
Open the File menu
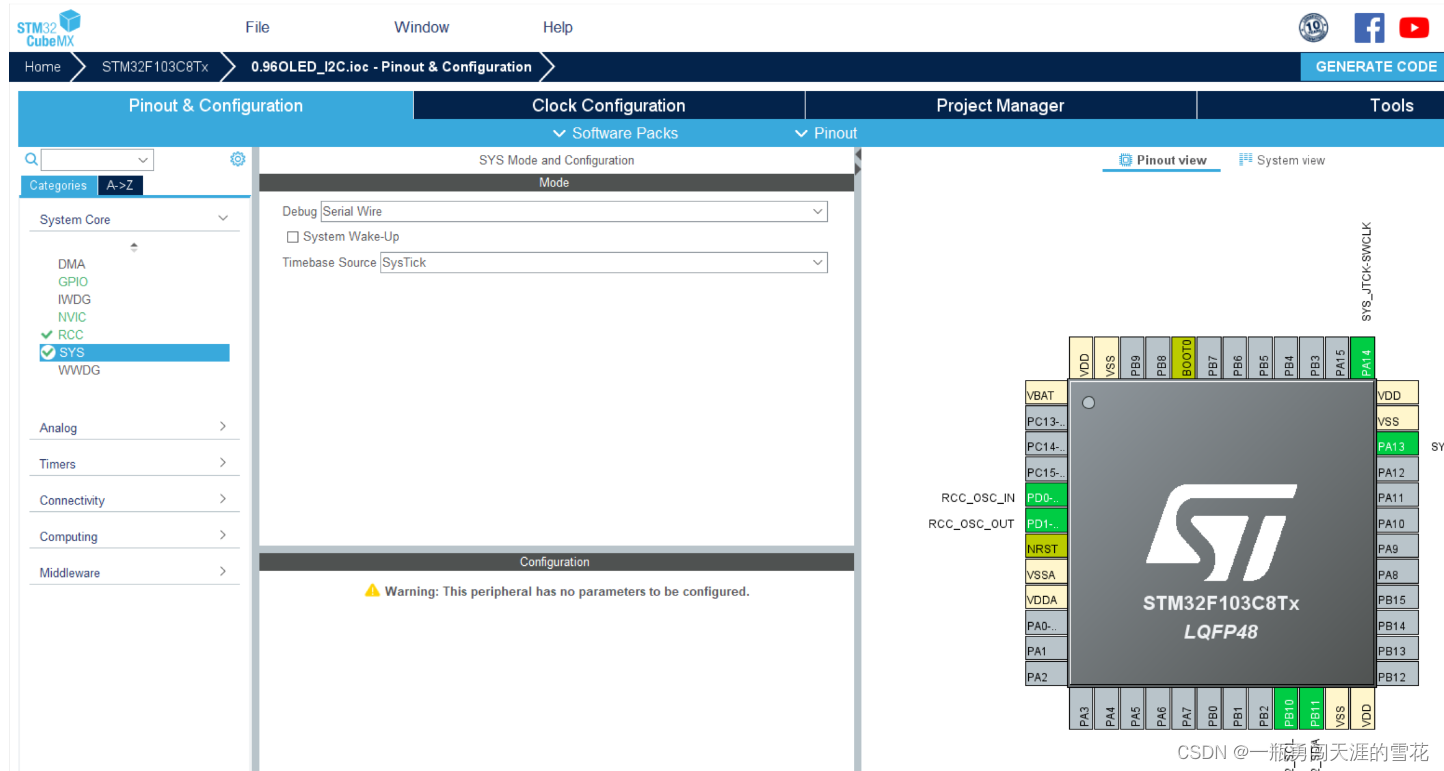pyautogui.click(x=257, y=27)
